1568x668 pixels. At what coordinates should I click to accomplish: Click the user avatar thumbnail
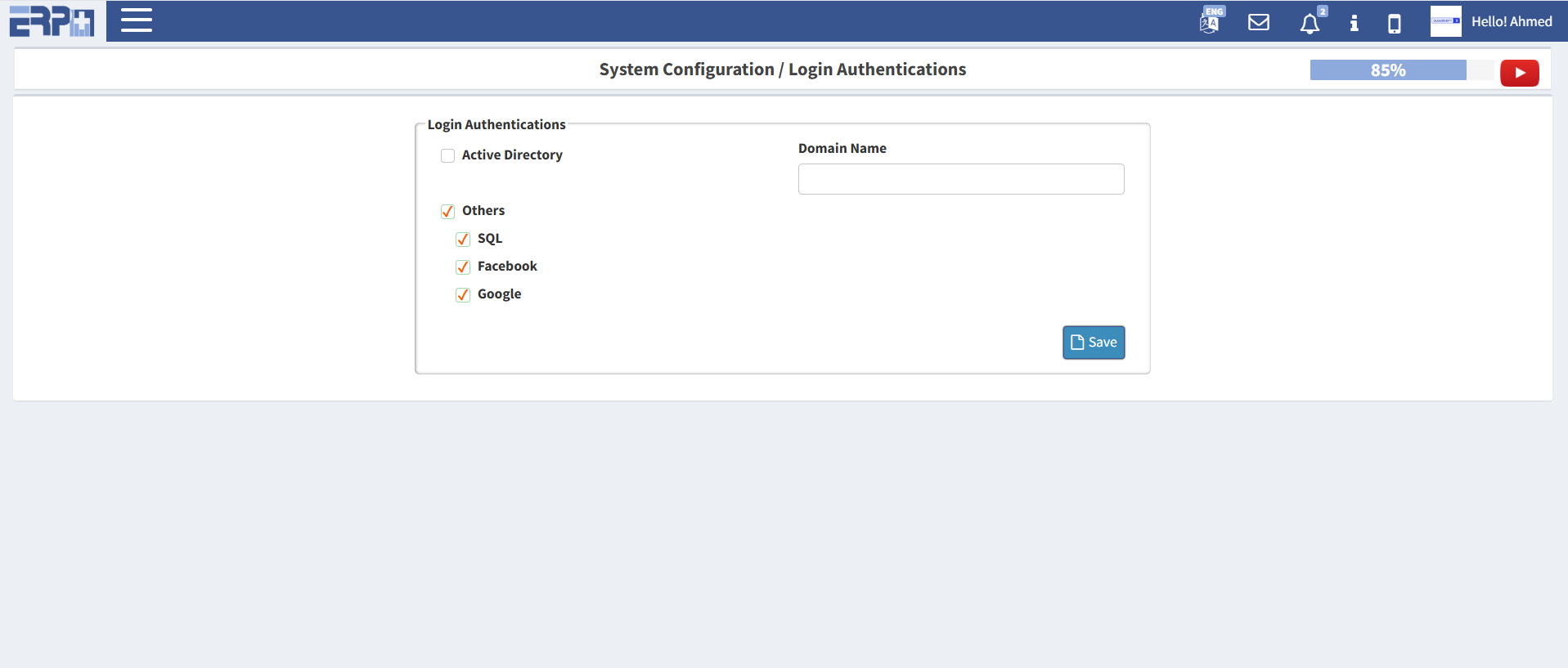pos(1445,21)
